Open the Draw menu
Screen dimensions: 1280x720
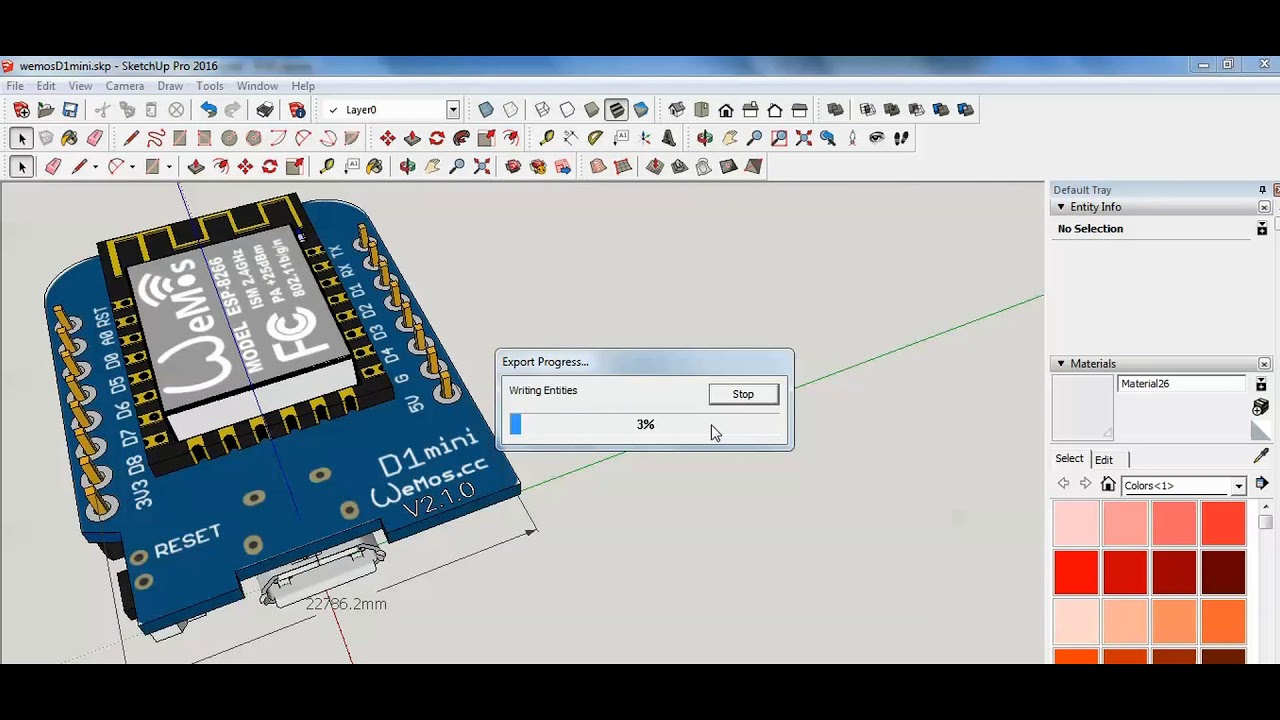[170, 86]
